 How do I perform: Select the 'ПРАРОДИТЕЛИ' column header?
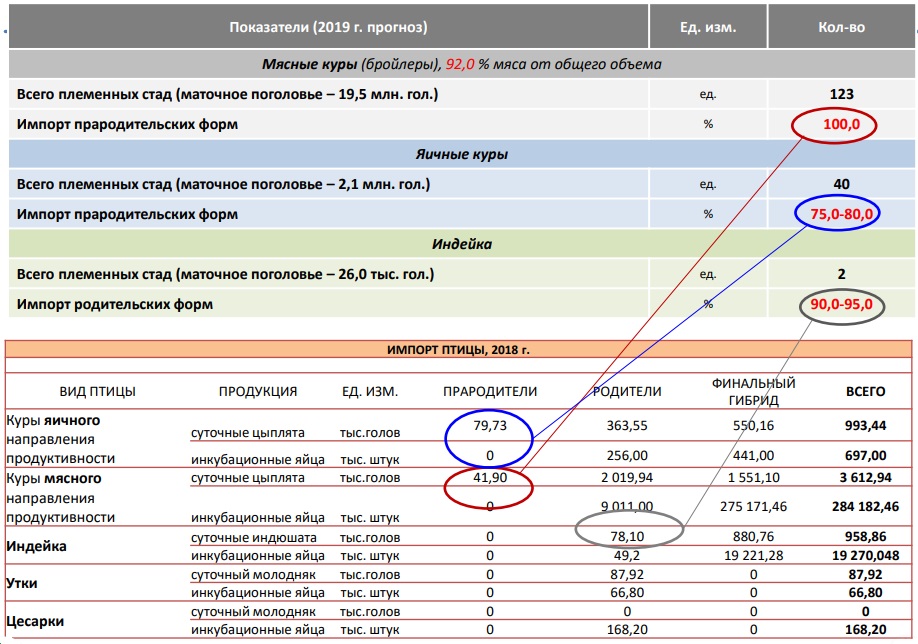tap(490, 391)
